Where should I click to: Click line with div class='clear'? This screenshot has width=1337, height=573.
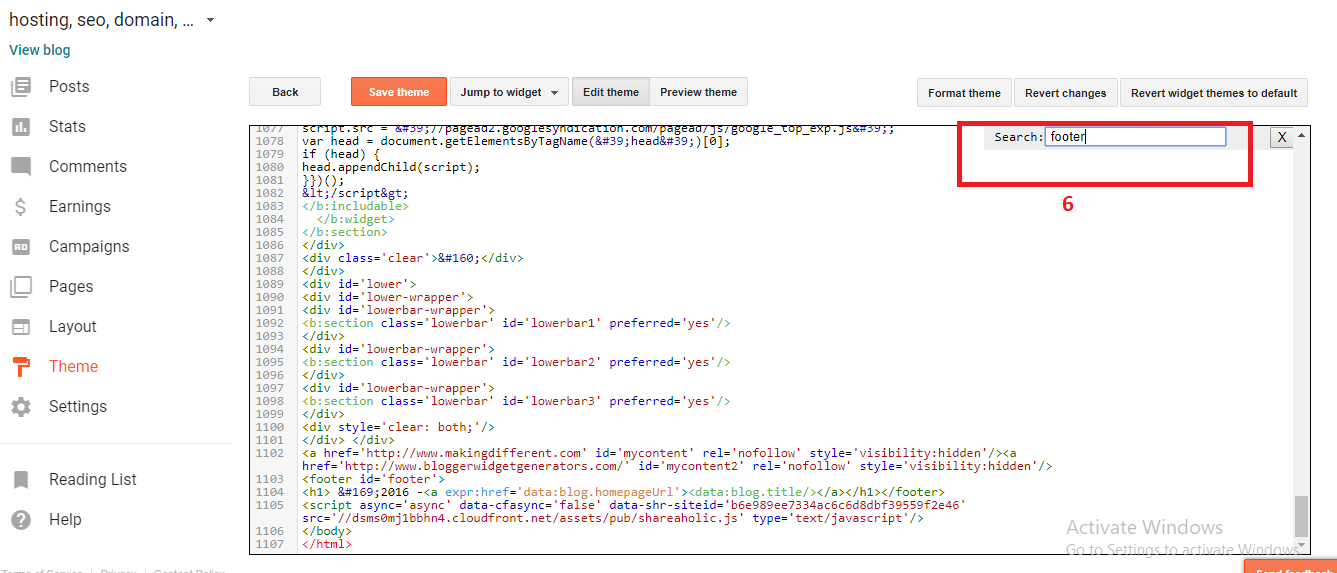pos(412,258)
